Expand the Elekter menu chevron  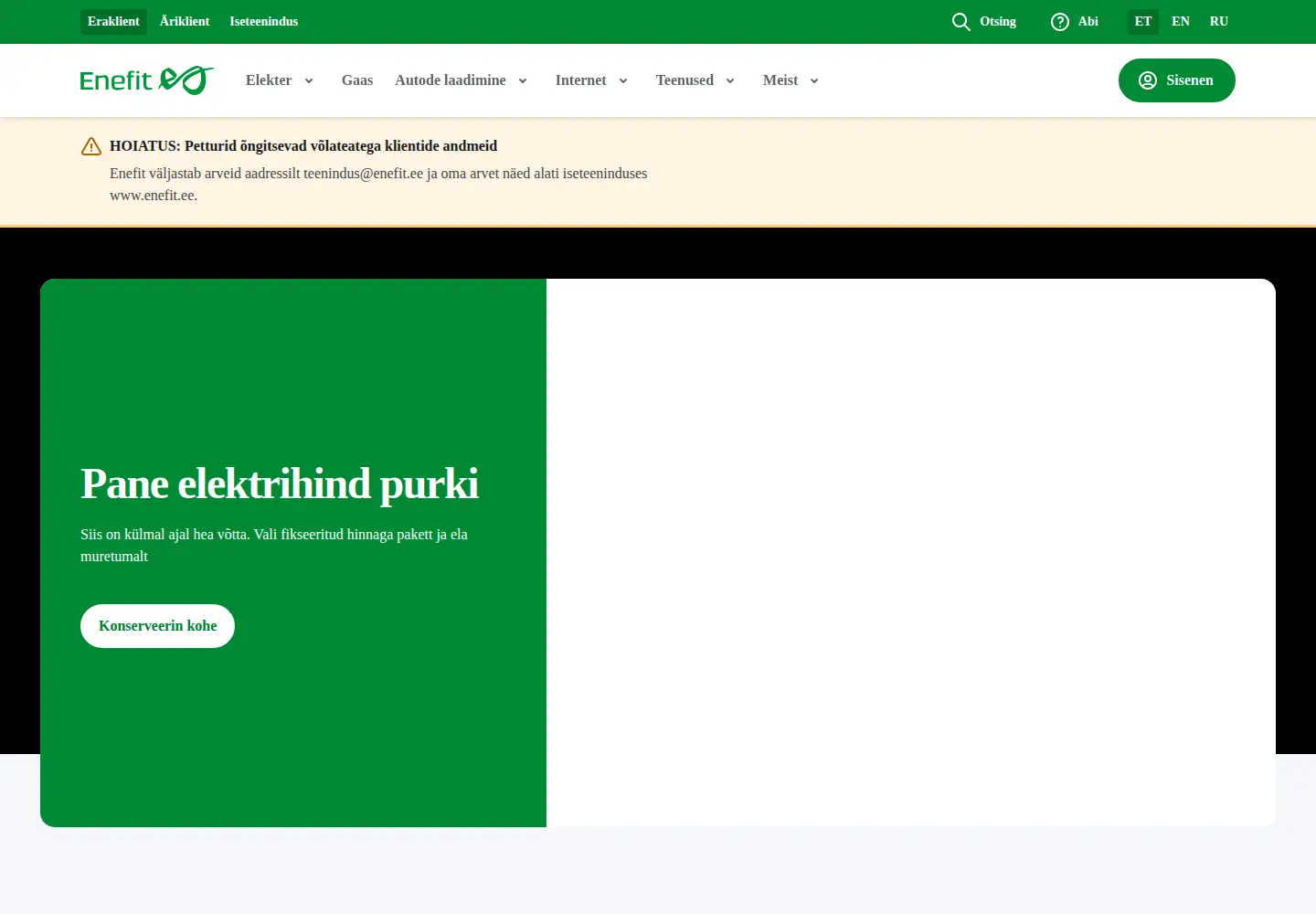(309, 81)
